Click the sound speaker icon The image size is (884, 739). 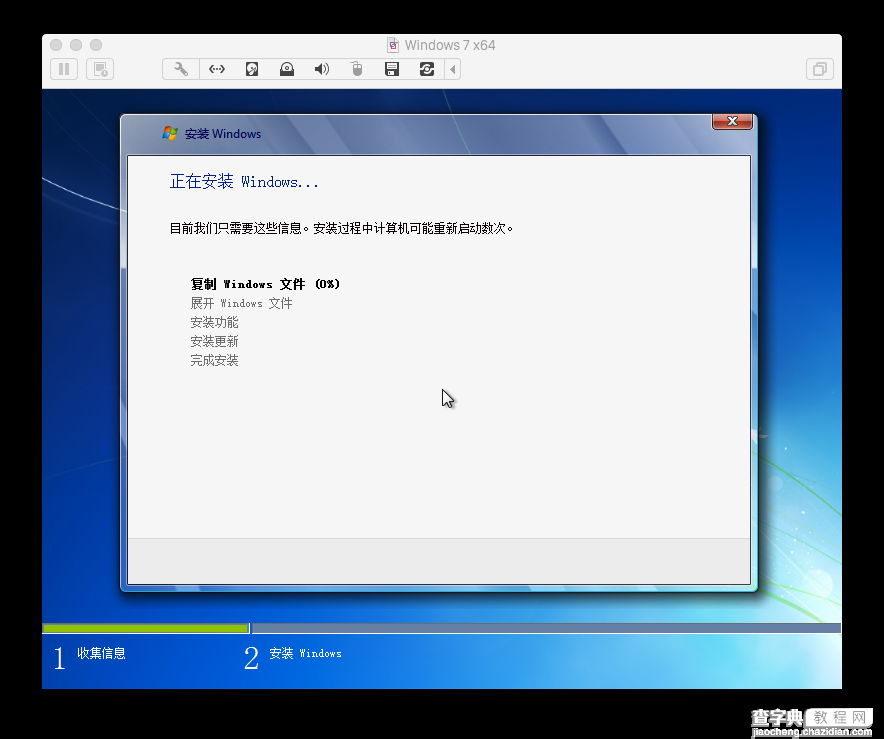pos(322,69)
